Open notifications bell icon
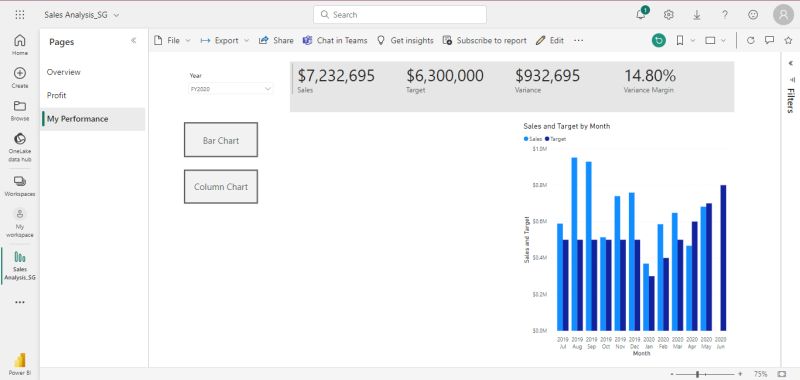Viewport: 800px width, 380px height. coord(641,15)
